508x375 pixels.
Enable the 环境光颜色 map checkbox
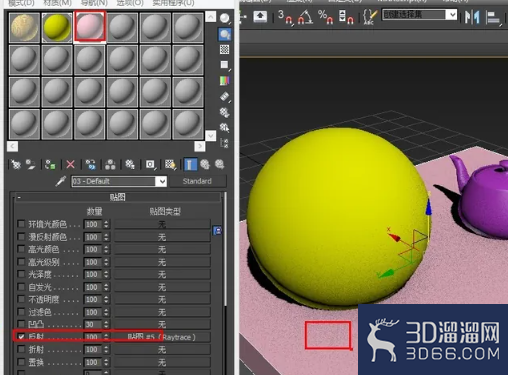pyautogui.click(x=21, y=224)
